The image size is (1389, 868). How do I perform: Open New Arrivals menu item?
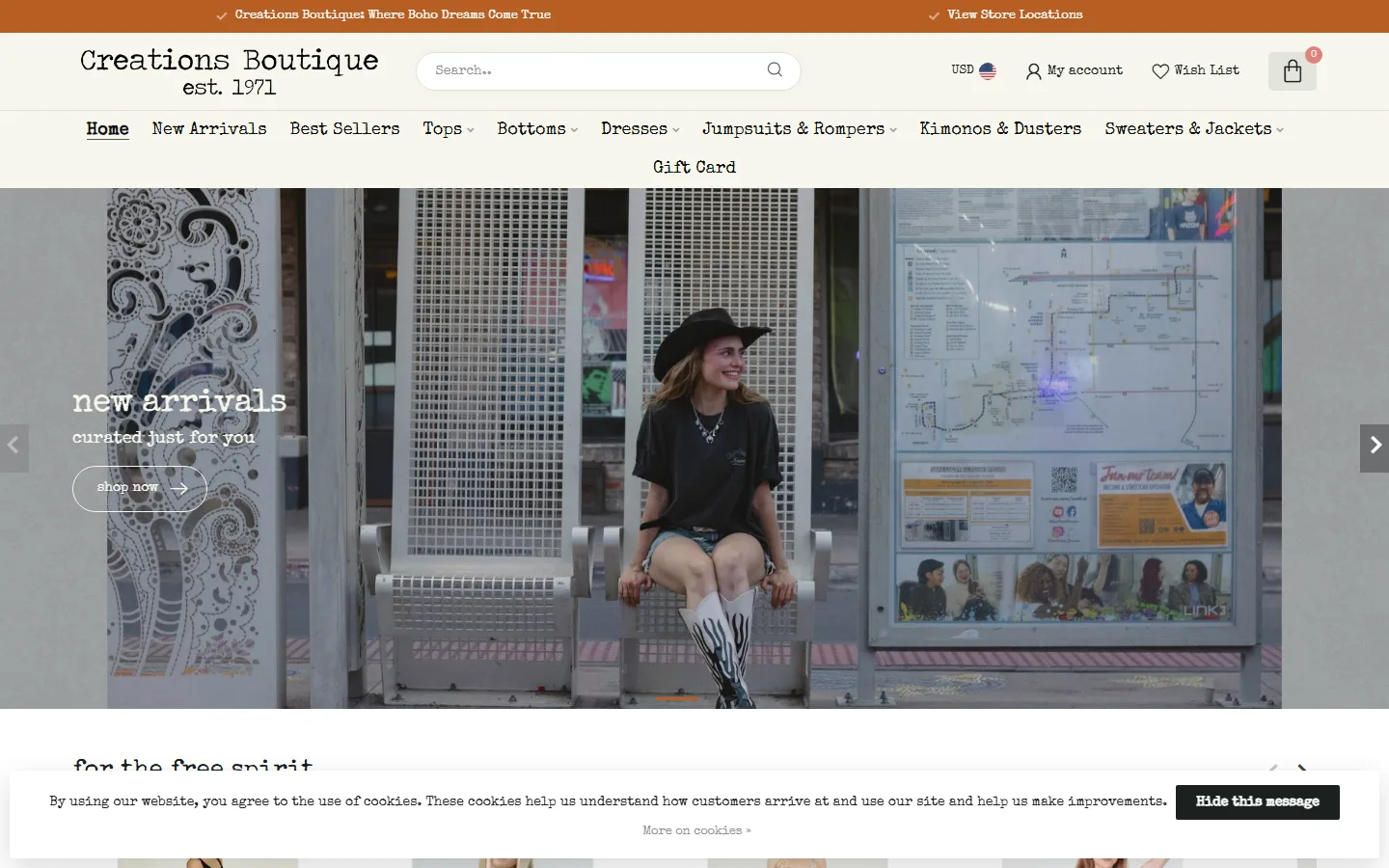point(209,128)
